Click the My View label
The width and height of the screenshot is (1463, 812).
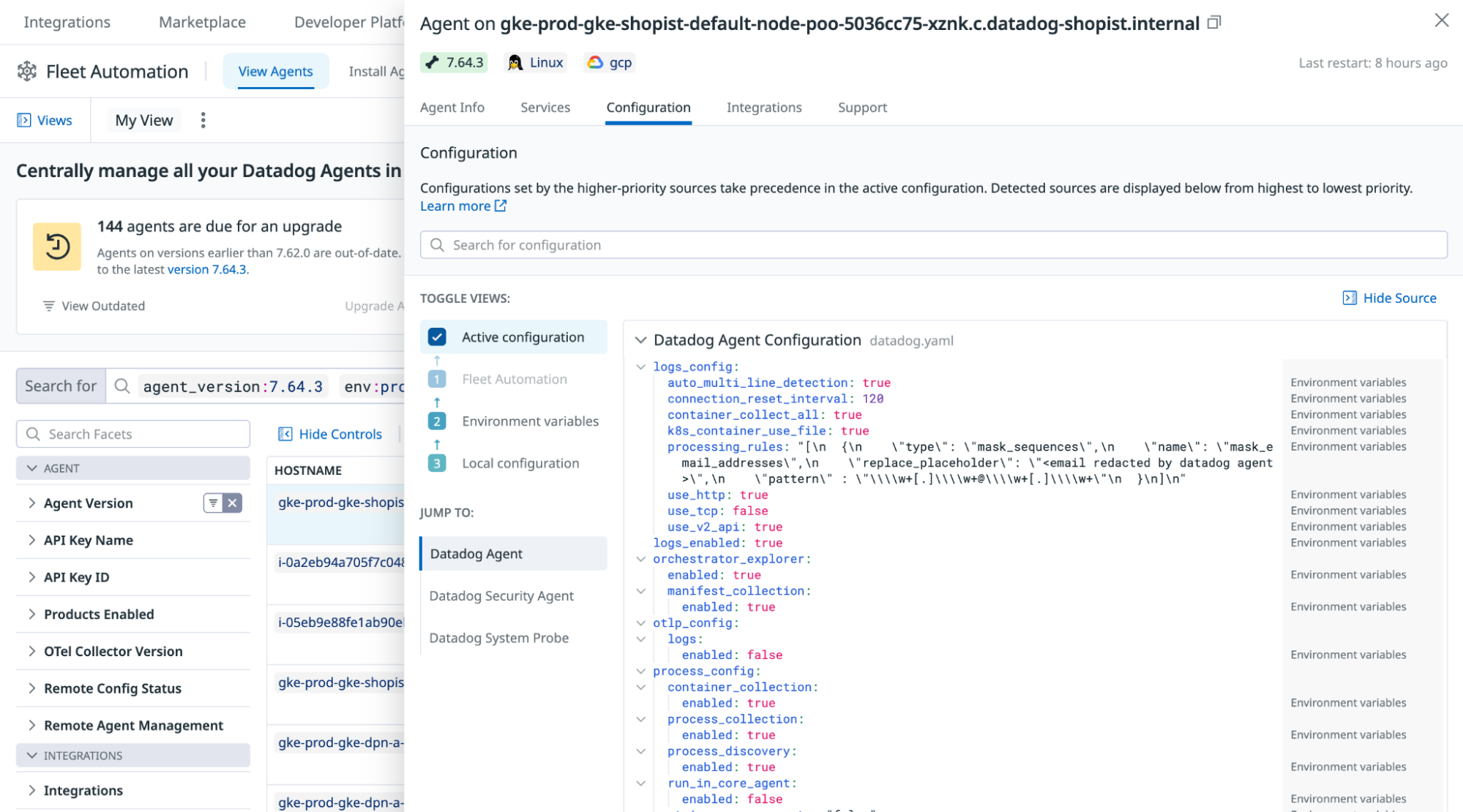(x=144, y=120)
